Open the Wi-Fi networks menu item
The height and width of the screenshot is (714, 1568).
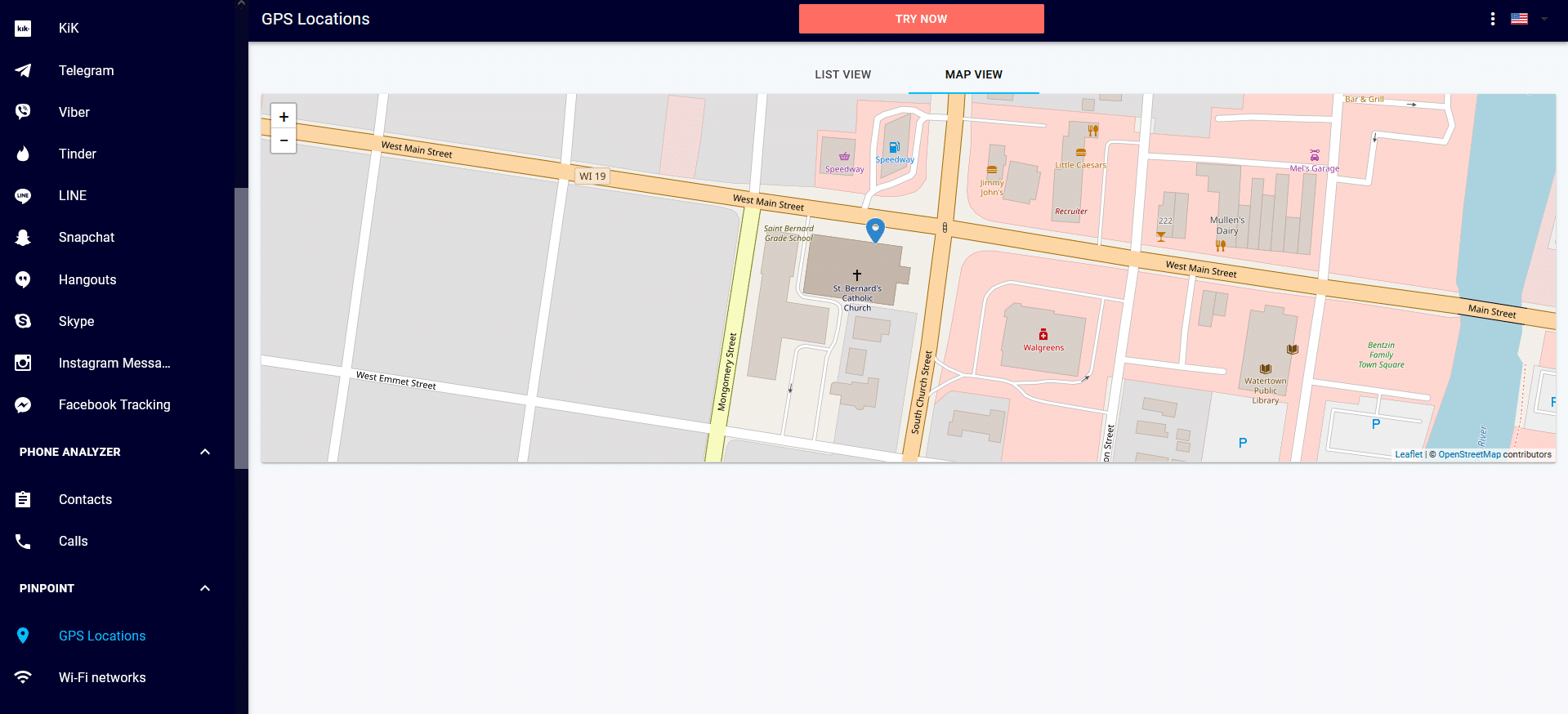(118, 677)
